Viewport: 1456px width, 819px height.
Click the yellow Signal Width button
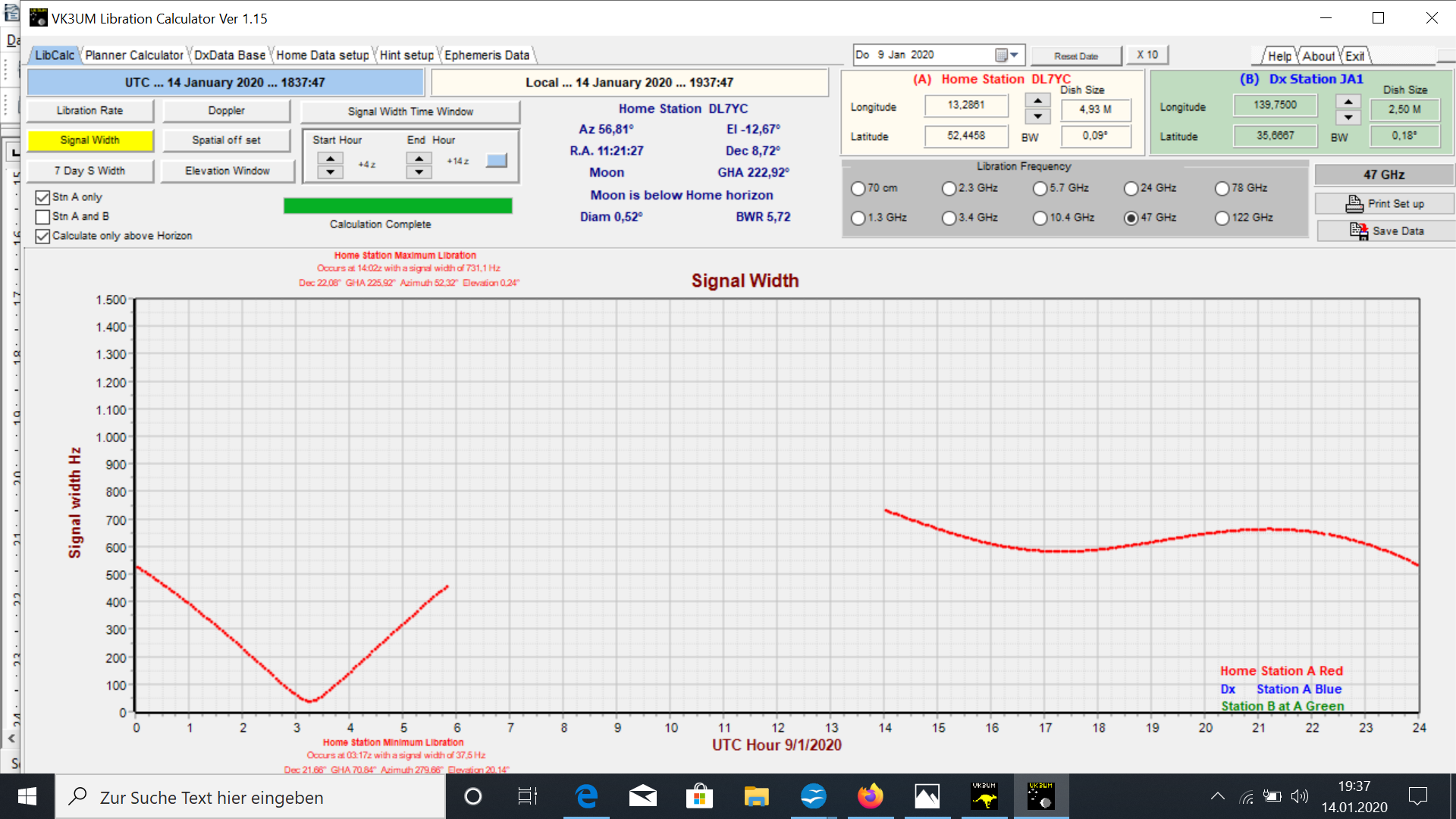tap(89, 140)
